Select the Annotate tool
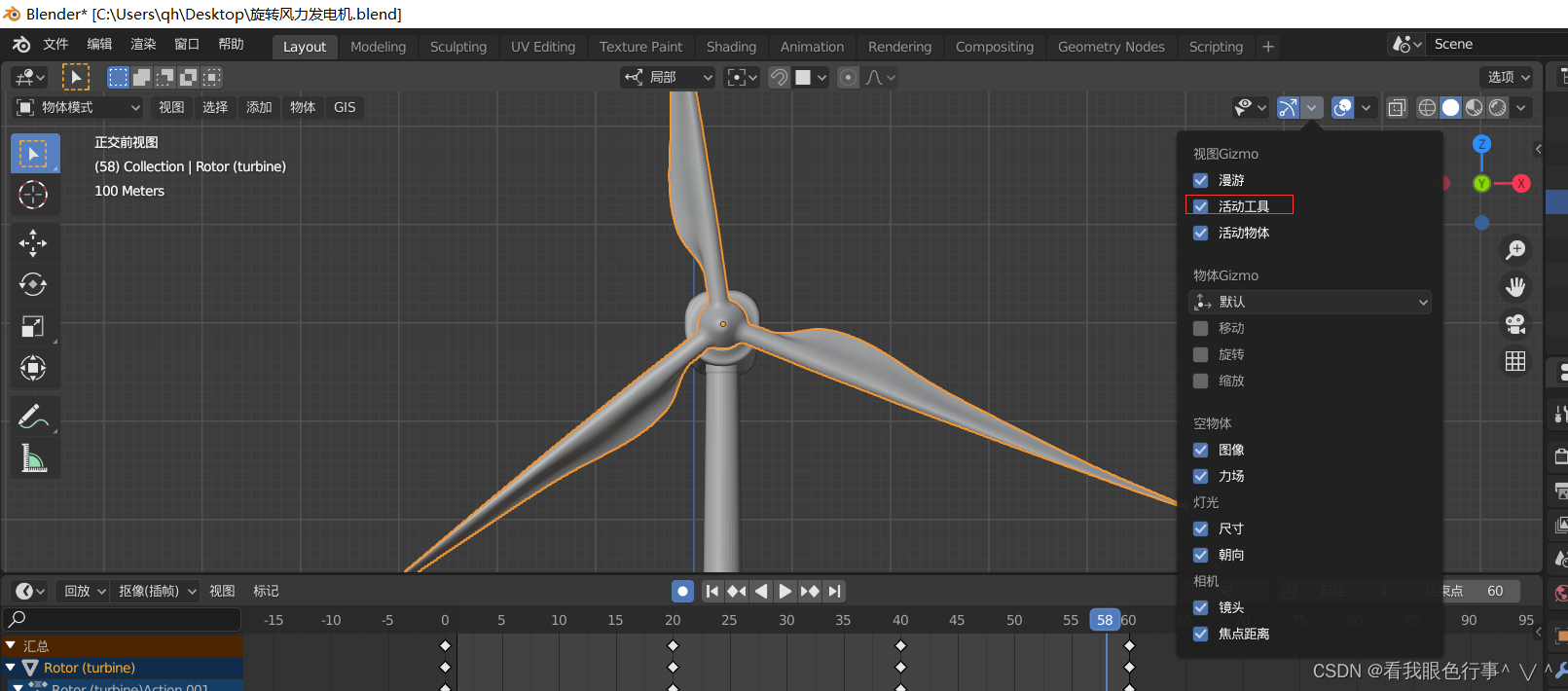 pos(34,417)
